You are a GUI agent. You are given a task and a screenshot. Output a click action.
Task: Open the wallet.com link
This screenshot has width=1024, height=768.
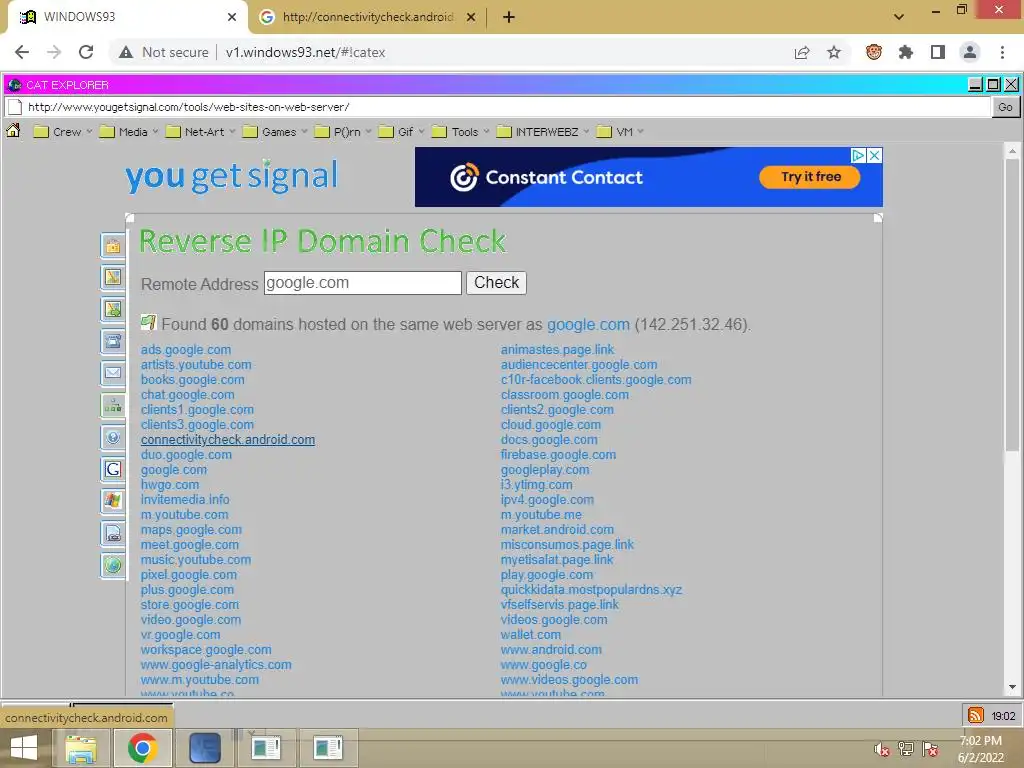[531, 634]
